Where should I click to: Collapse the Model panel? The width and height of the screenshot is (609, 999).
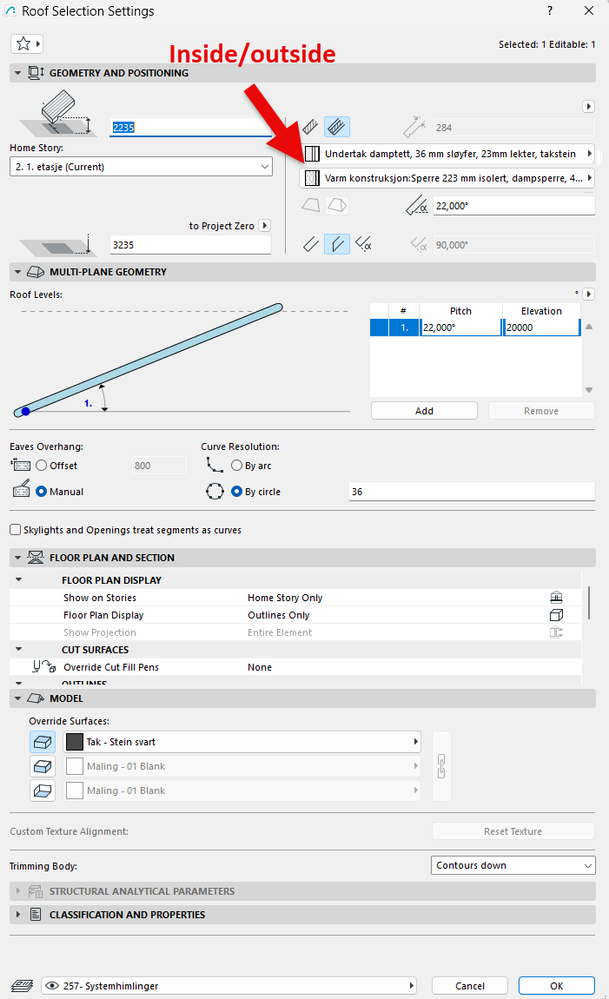tap(17, 698)
